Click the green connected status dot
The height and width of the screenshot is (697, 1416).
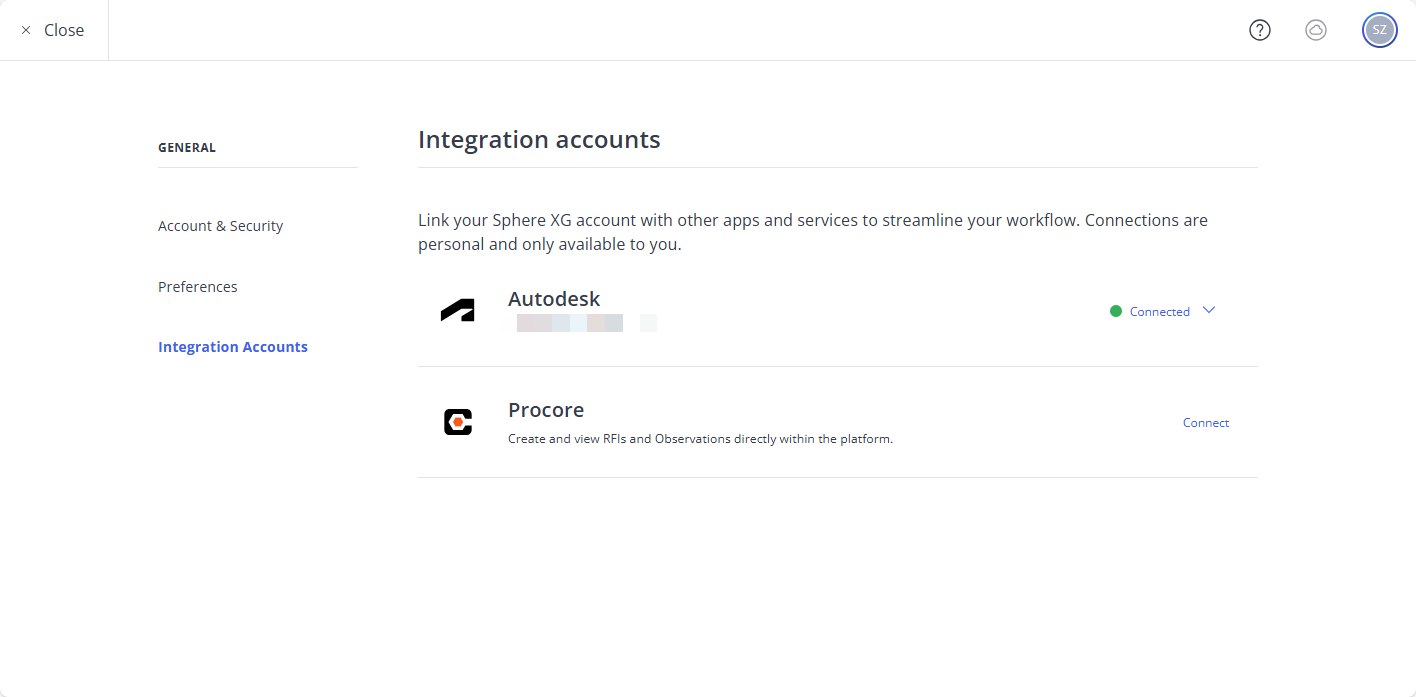(x=1116, y=311)
